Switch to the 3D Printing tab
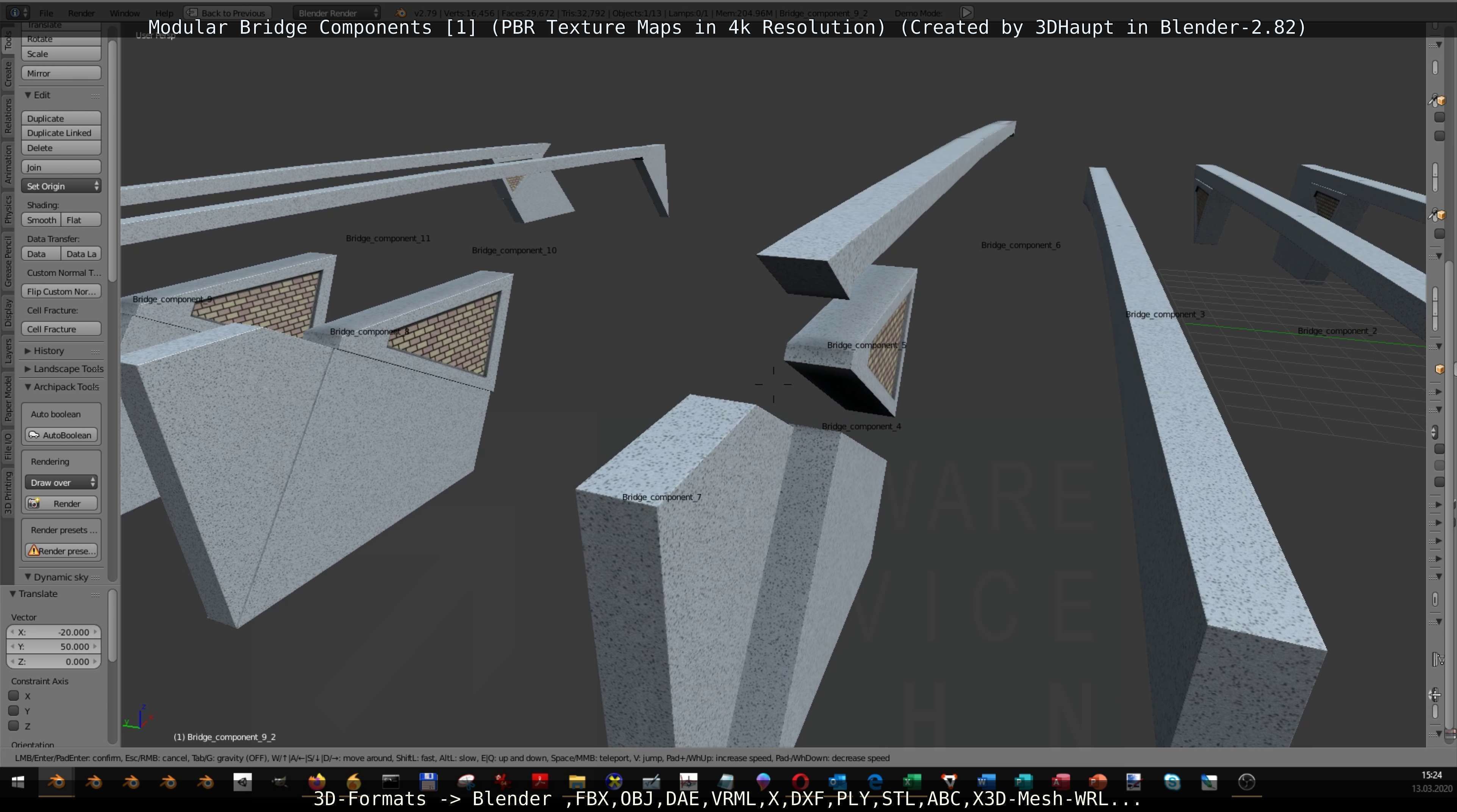1457x812 pixels. (8, 492)
